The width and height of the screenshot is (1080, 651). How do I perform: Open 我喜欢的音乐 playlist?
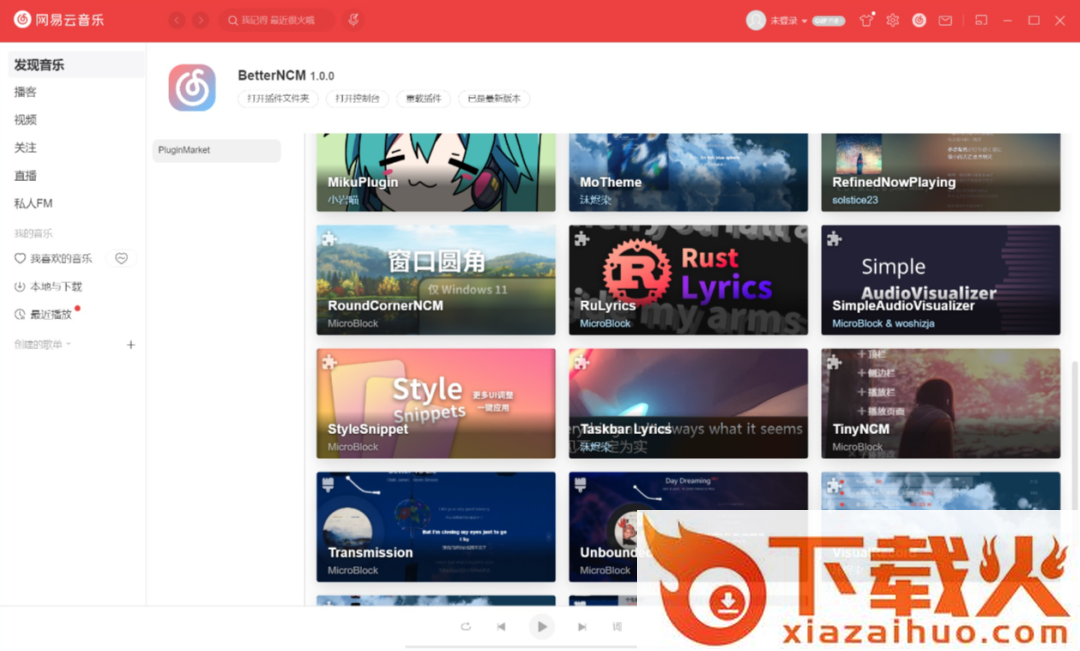pyautogui.click(x=53, y=258)
